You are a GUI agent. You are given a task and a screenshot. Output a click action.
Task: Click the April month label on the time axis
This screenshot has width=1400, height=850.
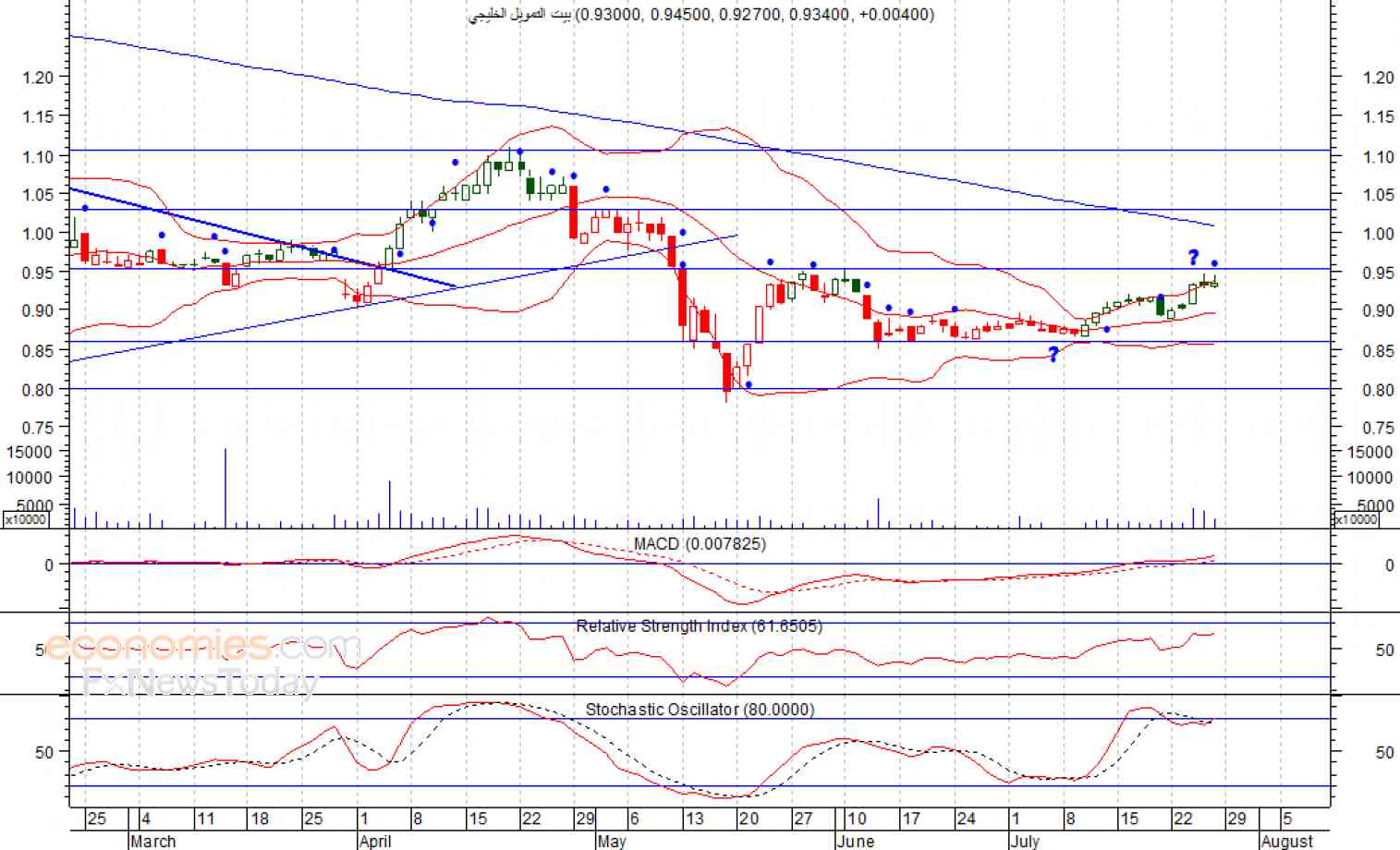click(x=375, y=841)
